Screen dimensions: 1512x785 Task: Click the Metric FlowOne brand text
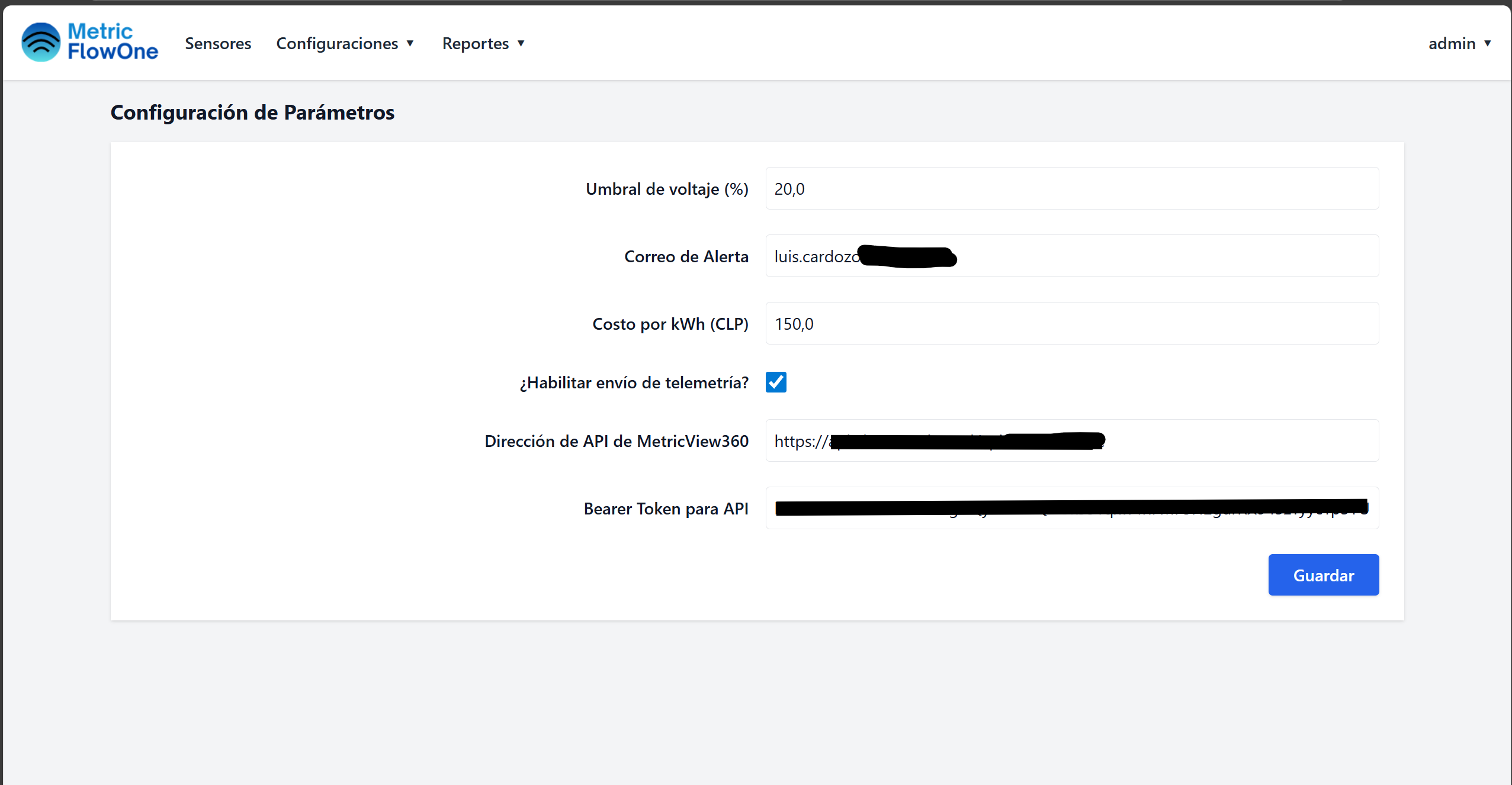[x=113, y=41]
